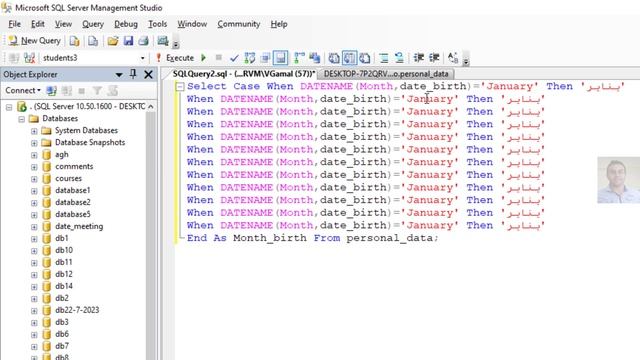Click the Activity Monitor icon

point(163,41)
